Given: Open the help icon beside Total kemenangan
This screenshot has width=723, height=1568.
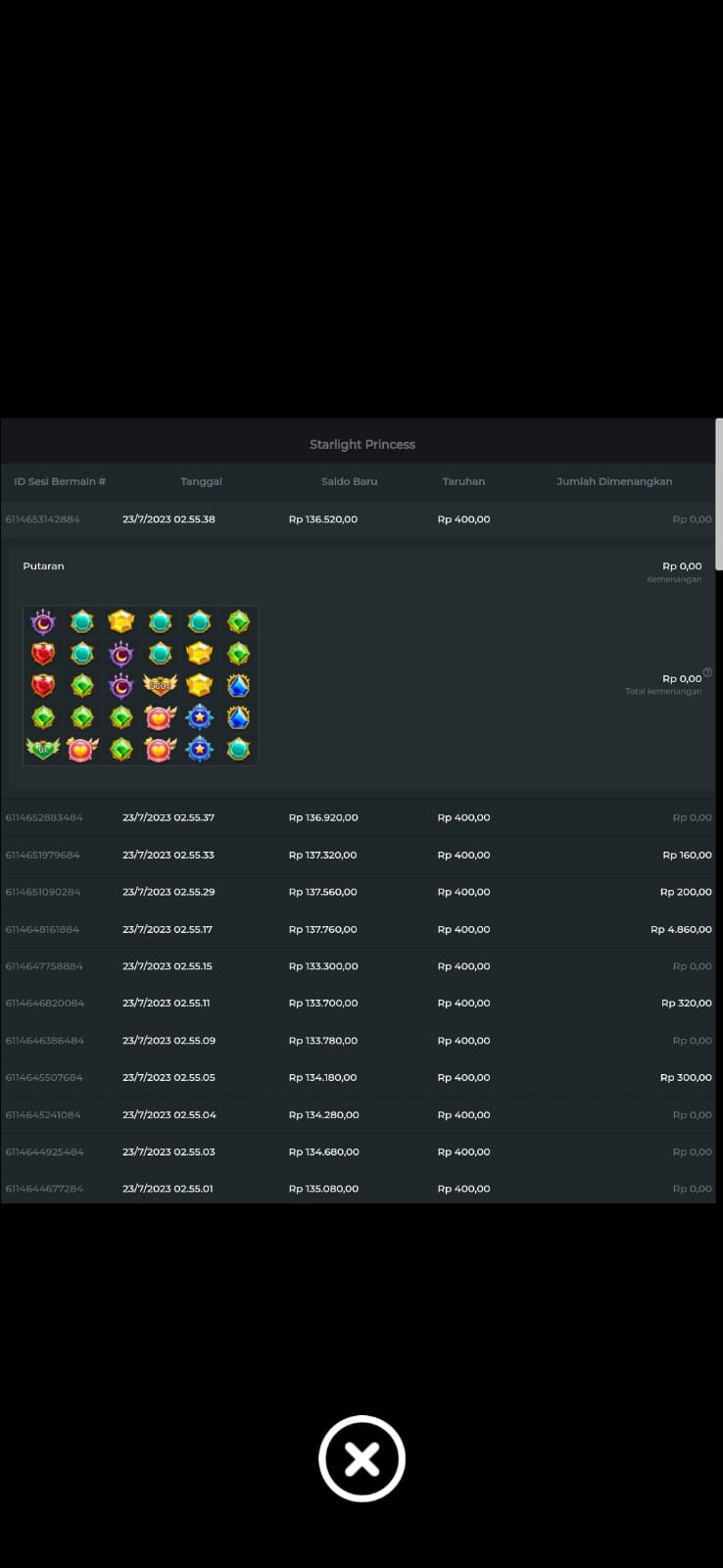Looking at the screenshot, I should point(707,672).
